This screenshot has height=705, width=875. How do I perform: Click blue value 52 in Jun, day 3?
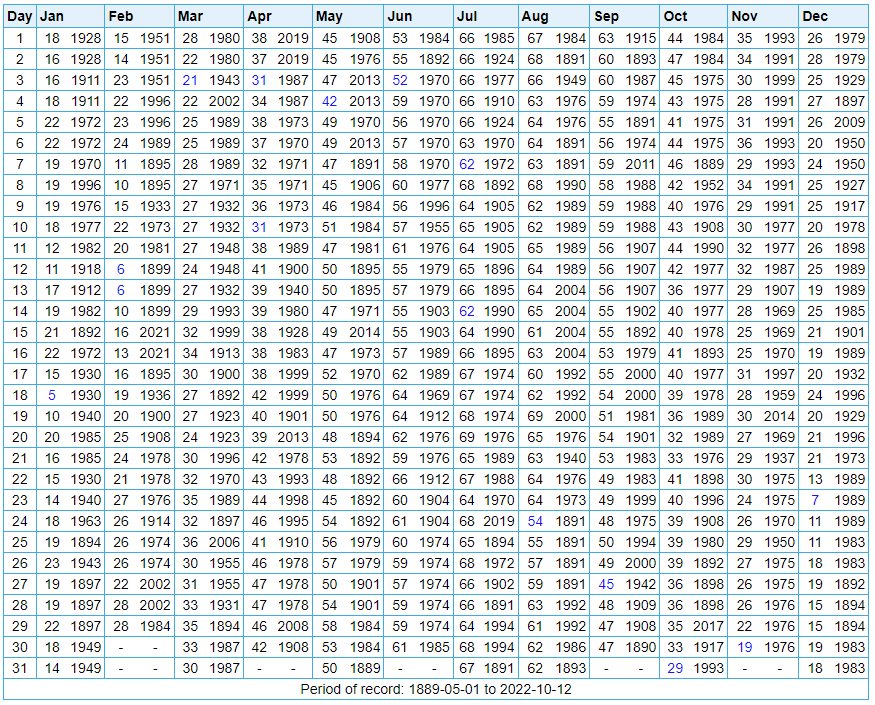(400, 80)
